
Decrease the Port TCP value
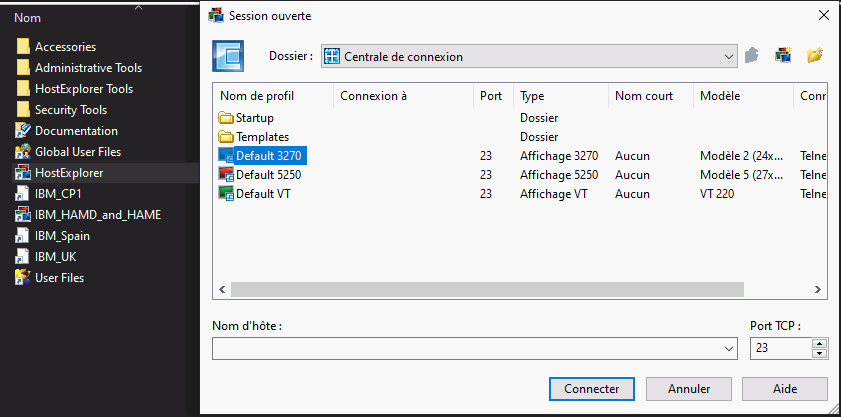tap(820, 353)
